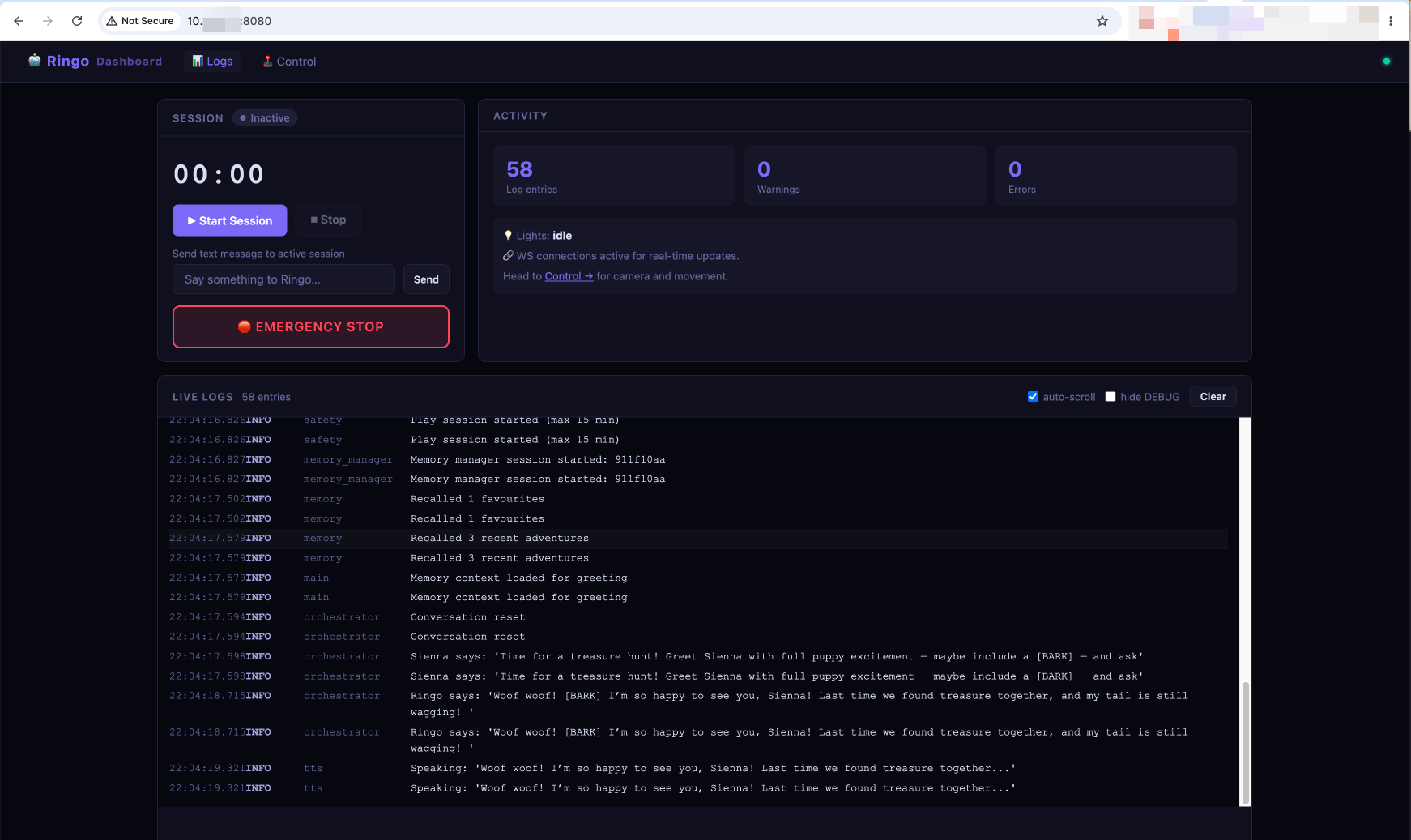Click the 00:00 session timer

click(x=220, y=174)
